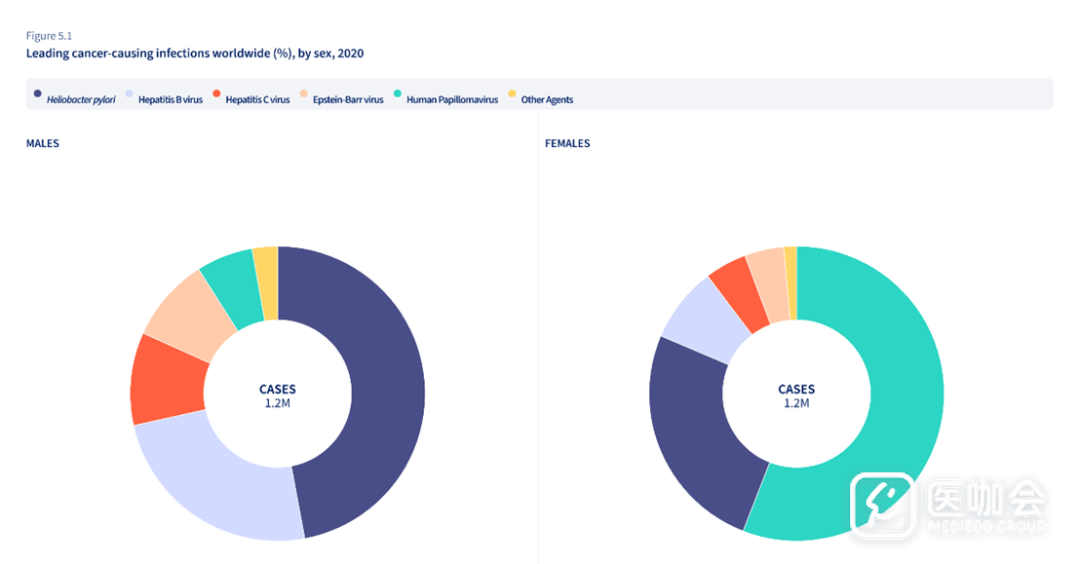Click the yellow Other Agents slice in Males chart
This screenshot has height=564, width=1080.
tap(267, 284)
